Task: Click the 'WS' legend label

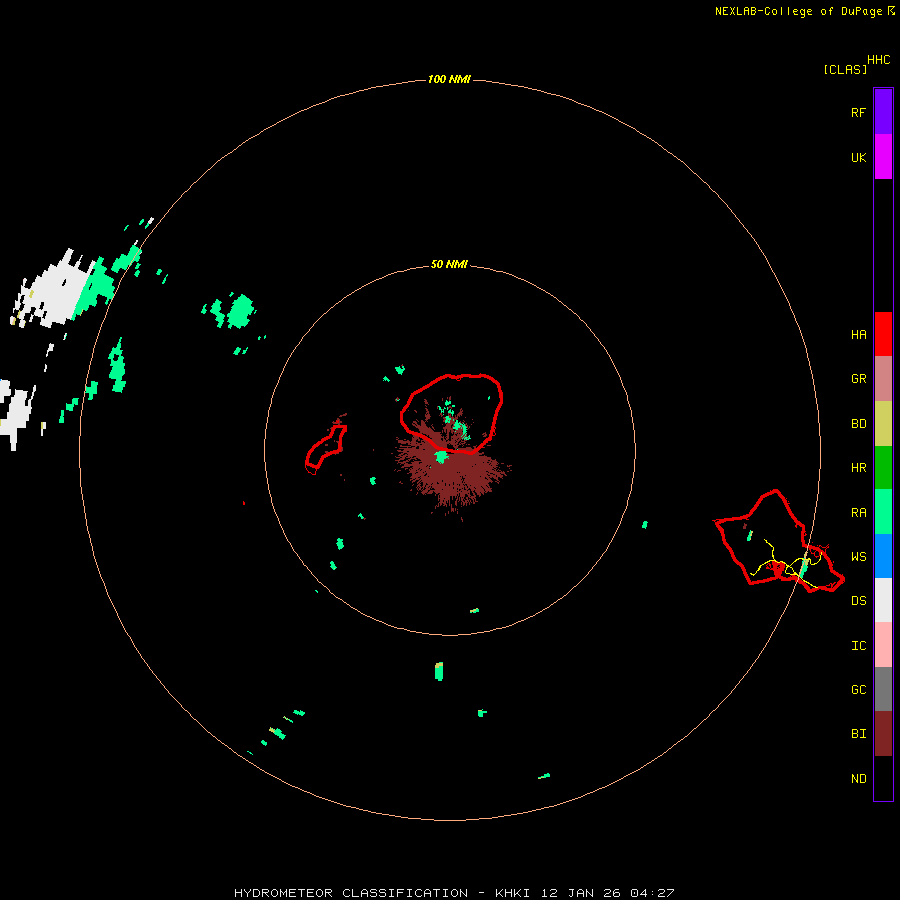Action: pos(858,557)
